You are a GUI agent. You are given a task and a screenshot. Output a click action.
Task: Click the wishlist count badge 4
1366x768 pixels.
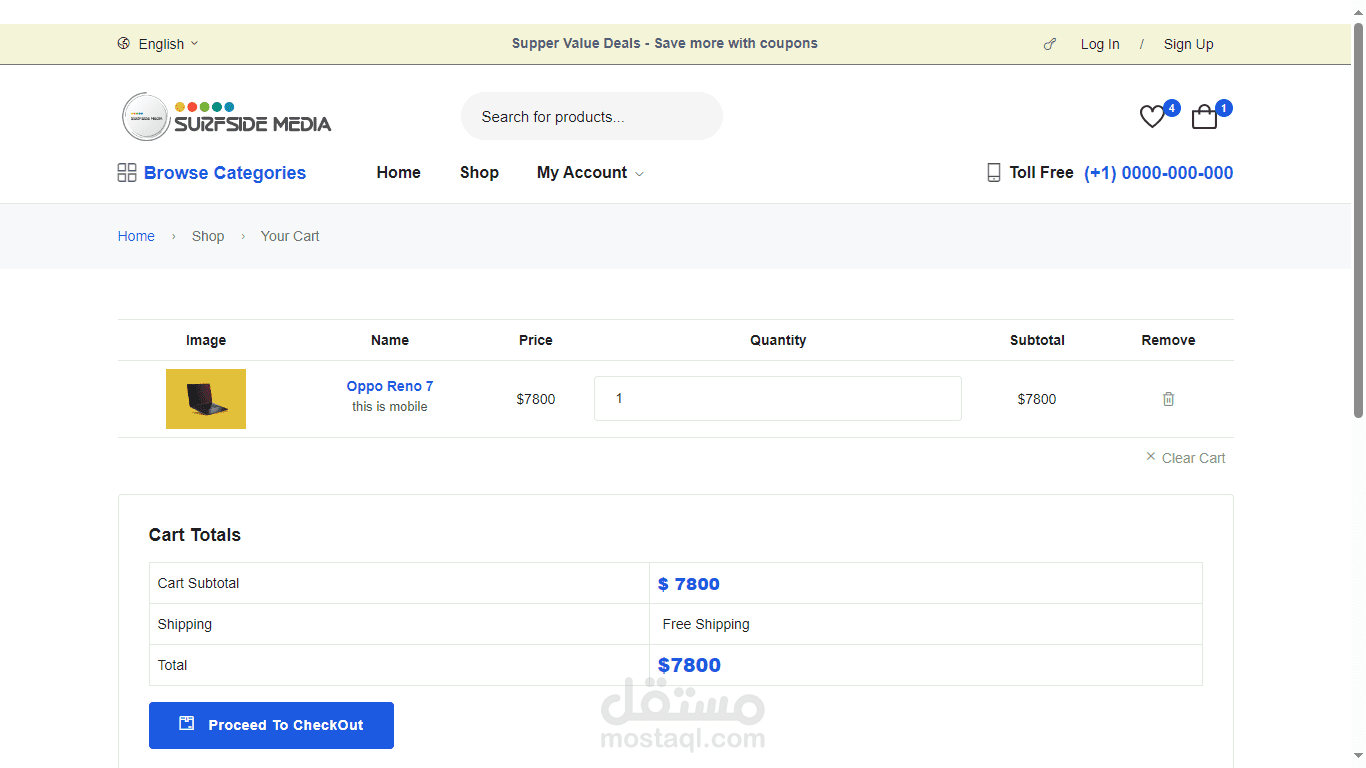point(1172,108)
